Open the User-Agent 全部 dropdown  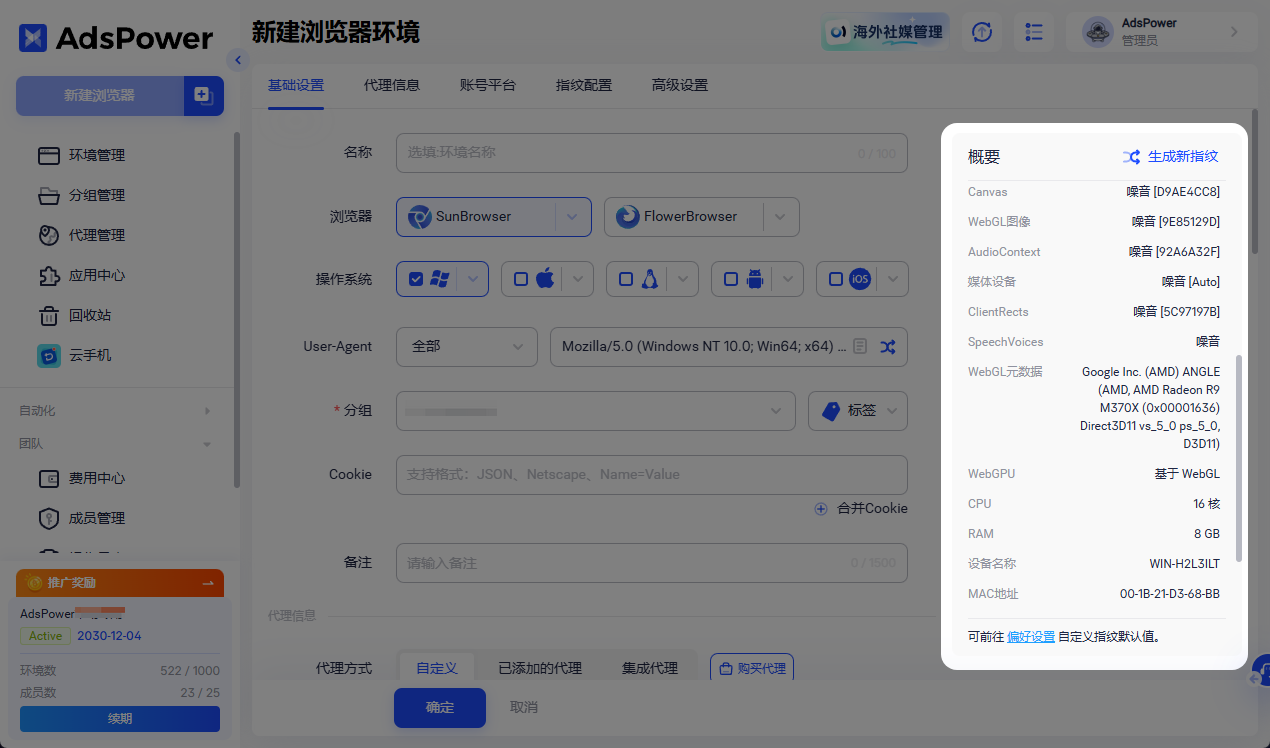click(467, 346)
